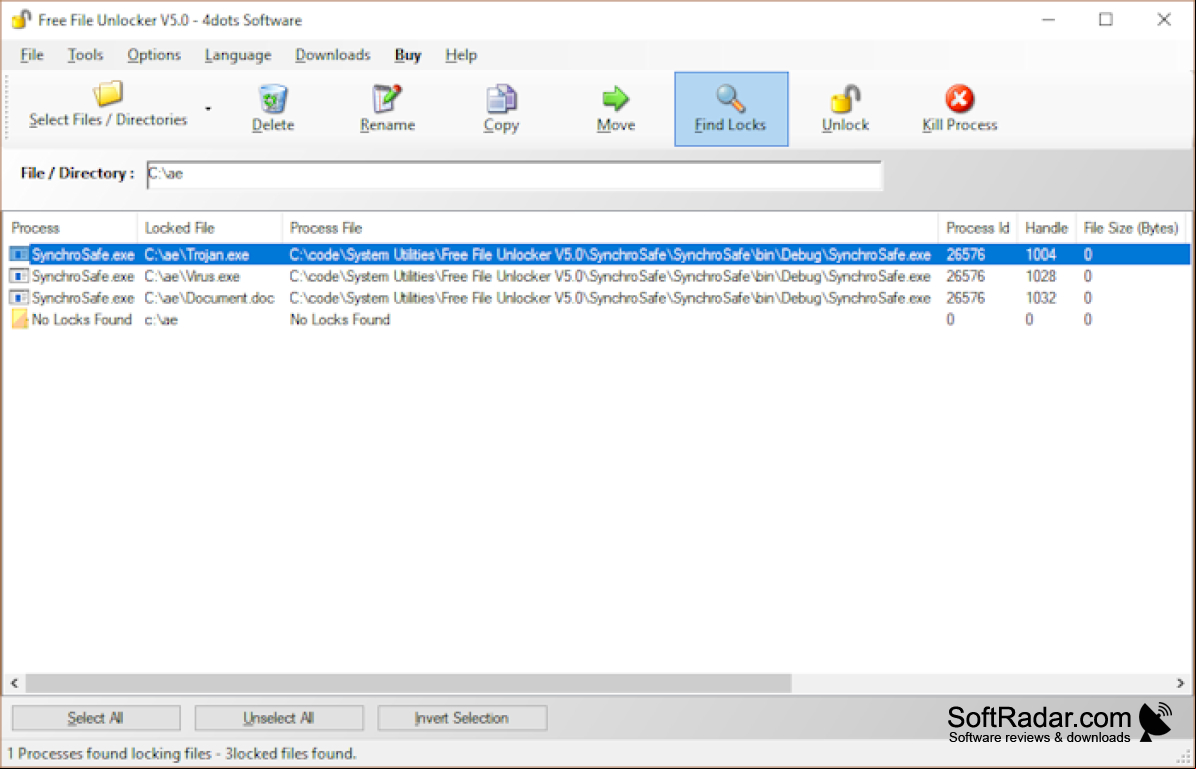Open the File menu
Viewport: 1196px width, 769px height.
coord(32,55)
